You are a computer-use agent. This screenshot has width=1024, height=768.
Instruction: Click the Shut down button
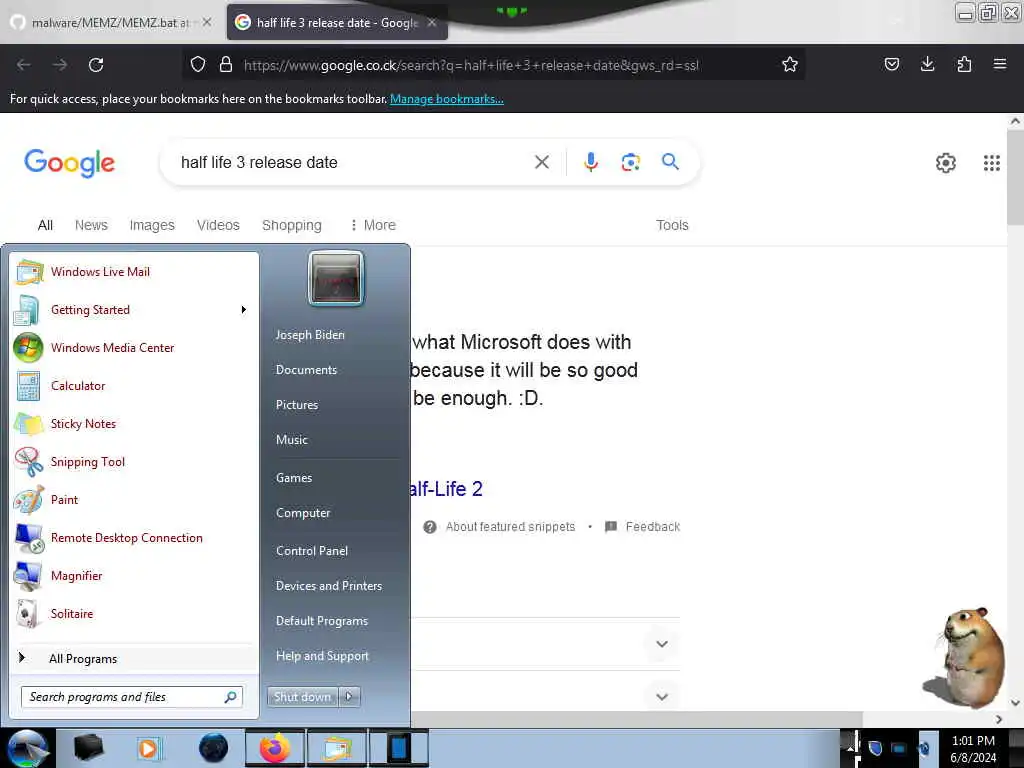(302, 697)
